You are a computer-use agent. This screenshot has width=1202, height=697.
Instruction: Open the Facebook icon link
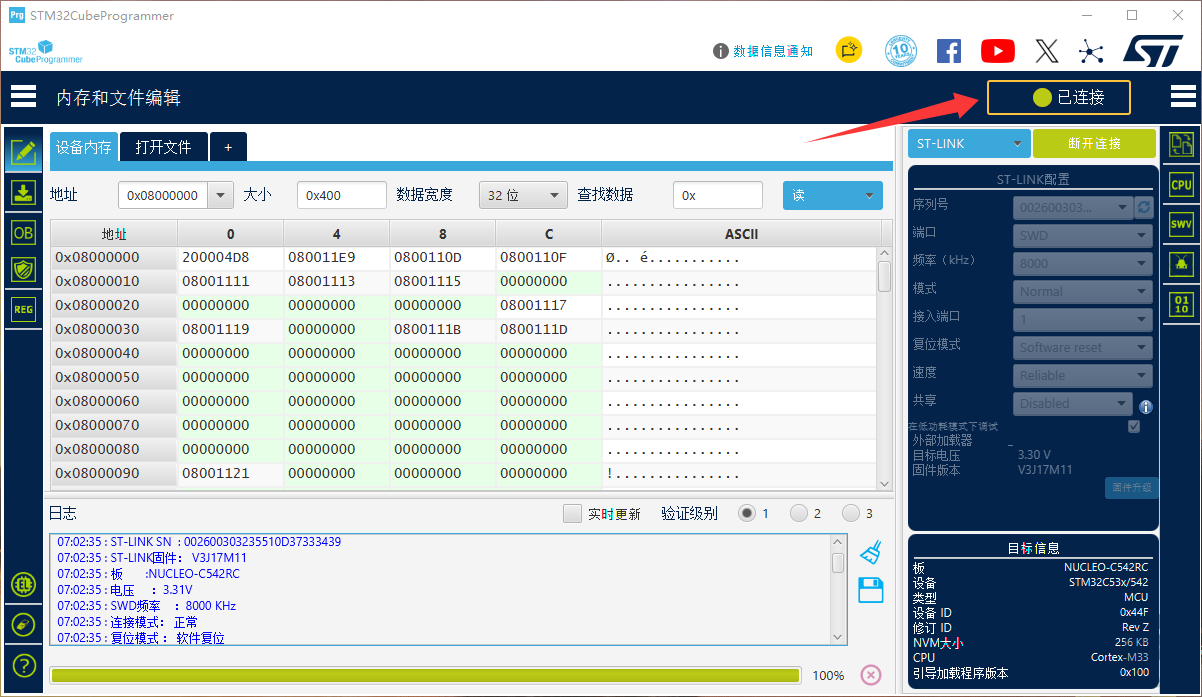click(x=949, y=51)
